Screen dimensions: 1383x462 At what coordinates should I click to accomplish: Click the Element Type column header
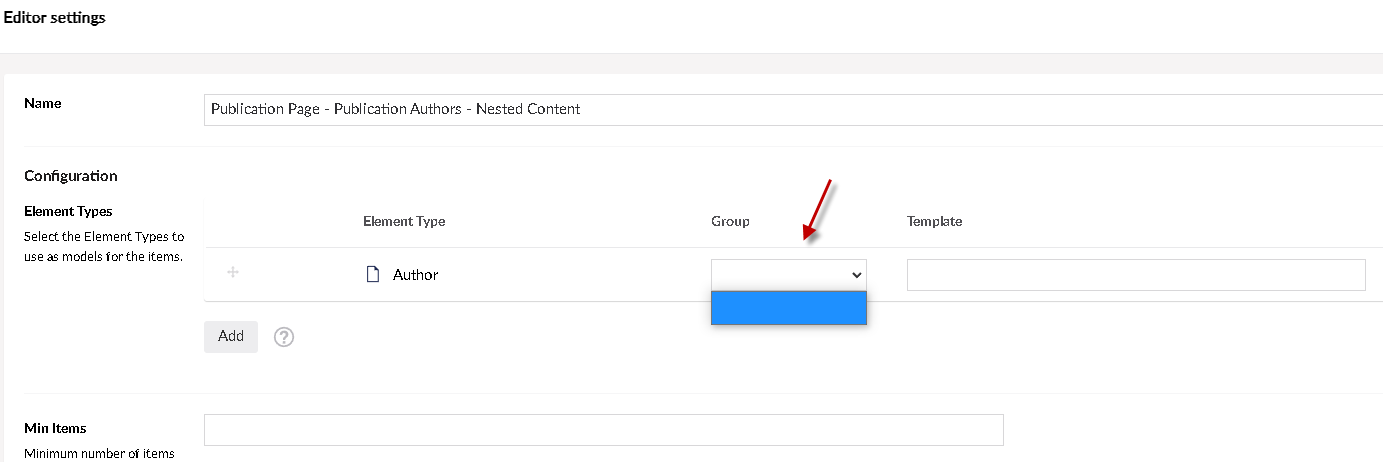[x=404, y=221]
